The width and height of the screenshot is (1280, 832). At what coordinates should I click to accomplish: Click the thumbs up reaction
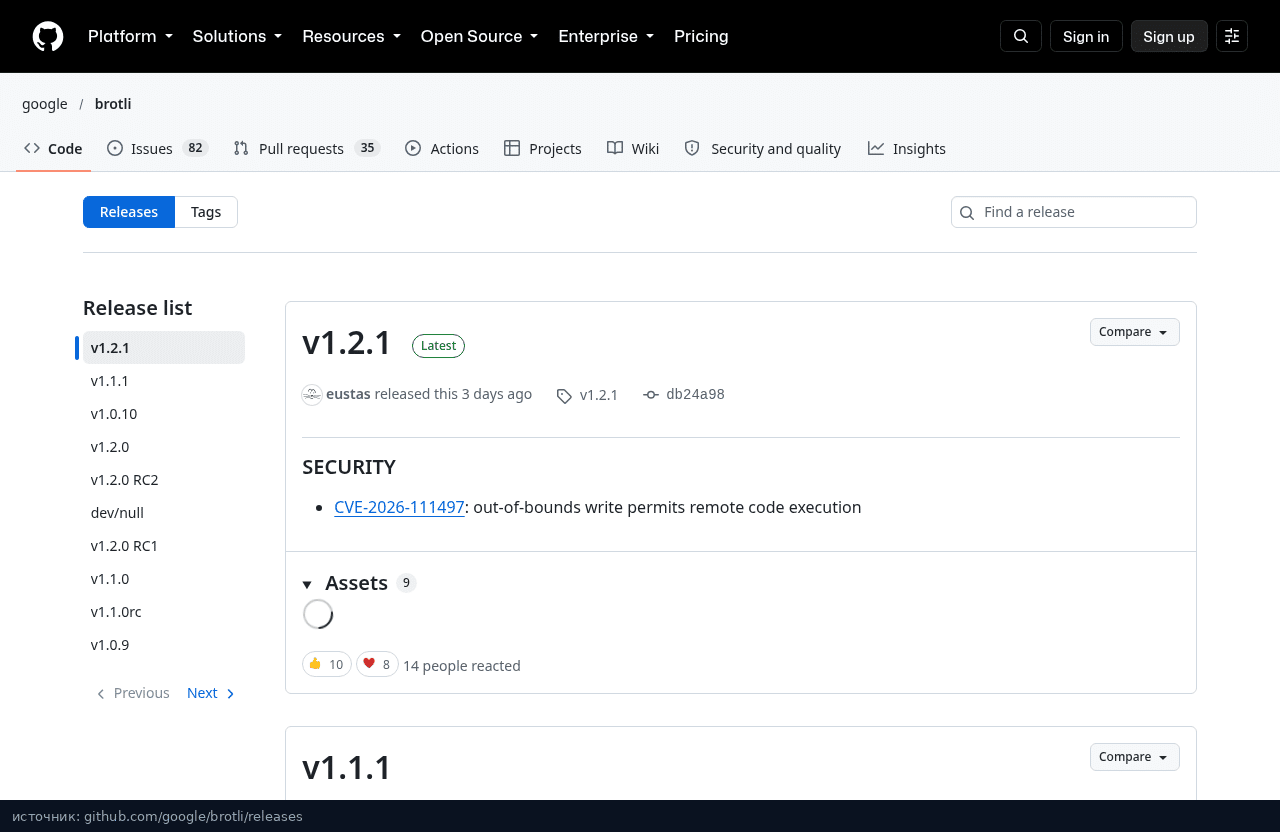(327, 664)
